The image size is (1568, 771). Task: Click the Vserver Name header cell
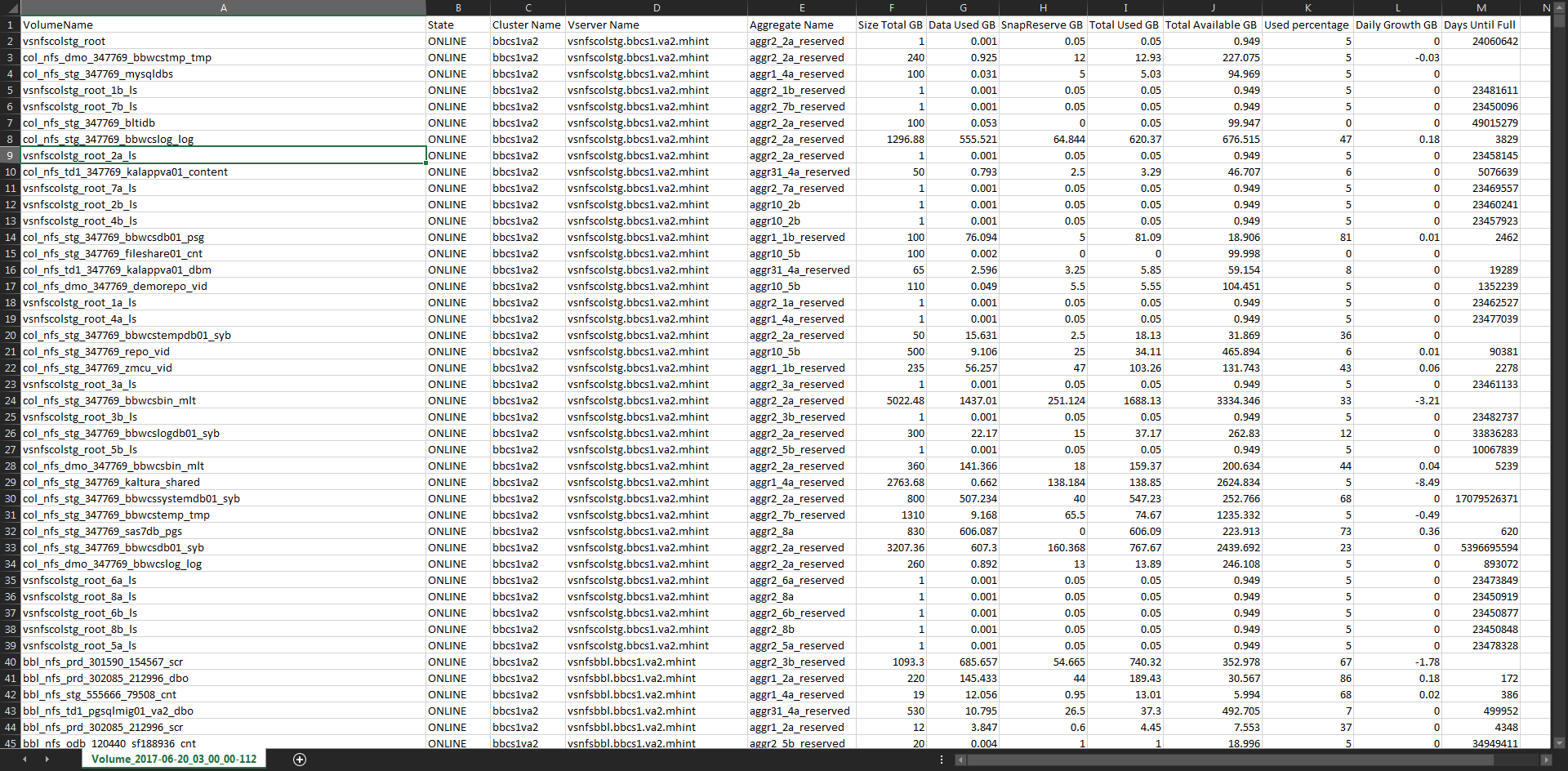[x=657, y=25]
